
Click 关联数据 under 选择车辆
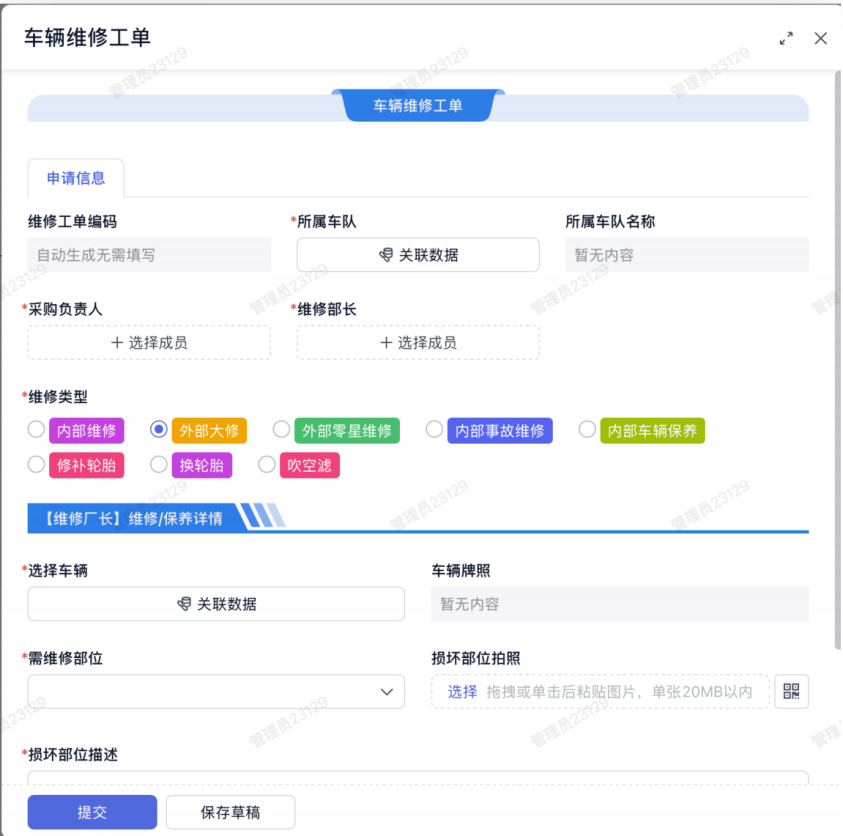point(216,604)
